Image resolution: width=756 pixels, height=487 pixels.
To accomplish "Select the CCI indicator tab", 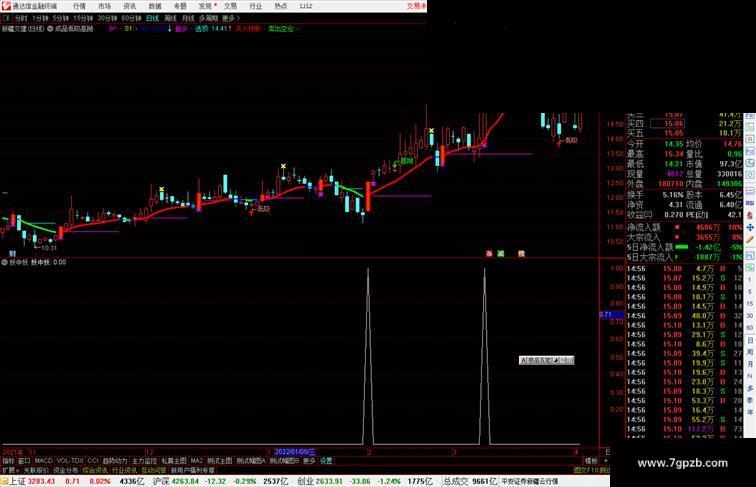I will (93, 461).
